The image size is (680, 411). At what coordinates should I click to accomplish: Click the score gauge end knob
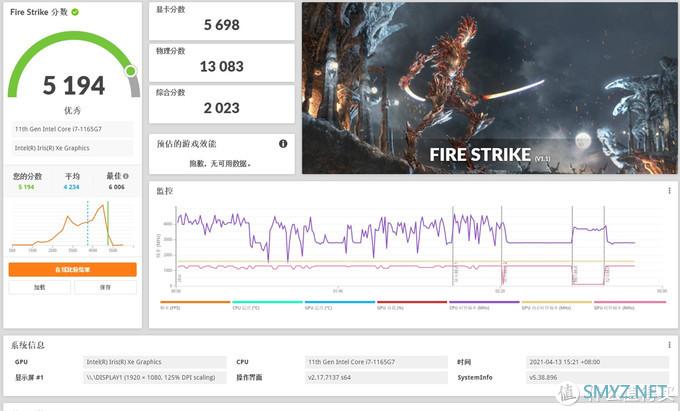coord(131,71)
